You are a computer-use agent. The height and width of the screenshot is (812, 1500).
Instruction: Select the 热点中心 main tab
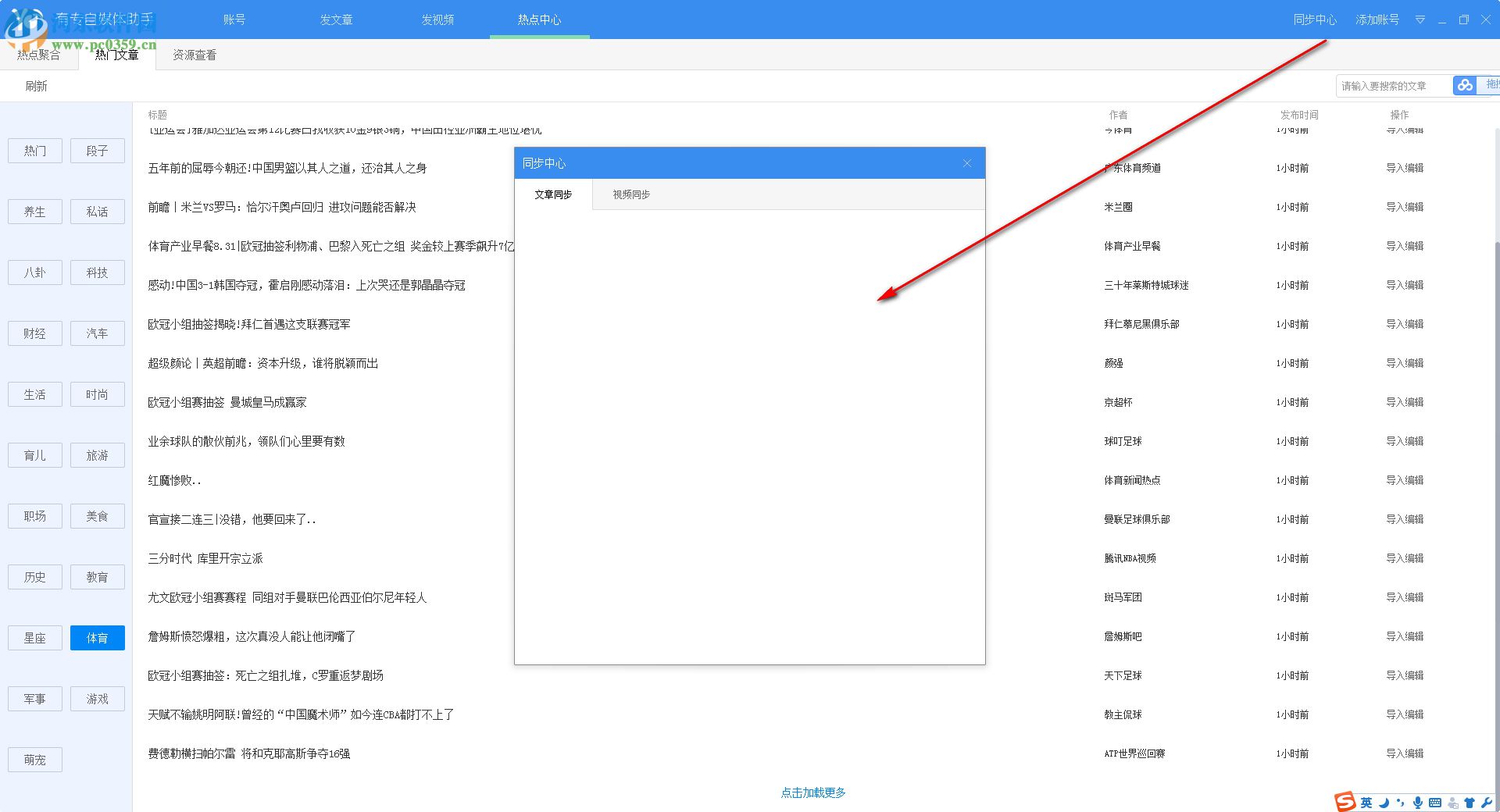(539, 20)
